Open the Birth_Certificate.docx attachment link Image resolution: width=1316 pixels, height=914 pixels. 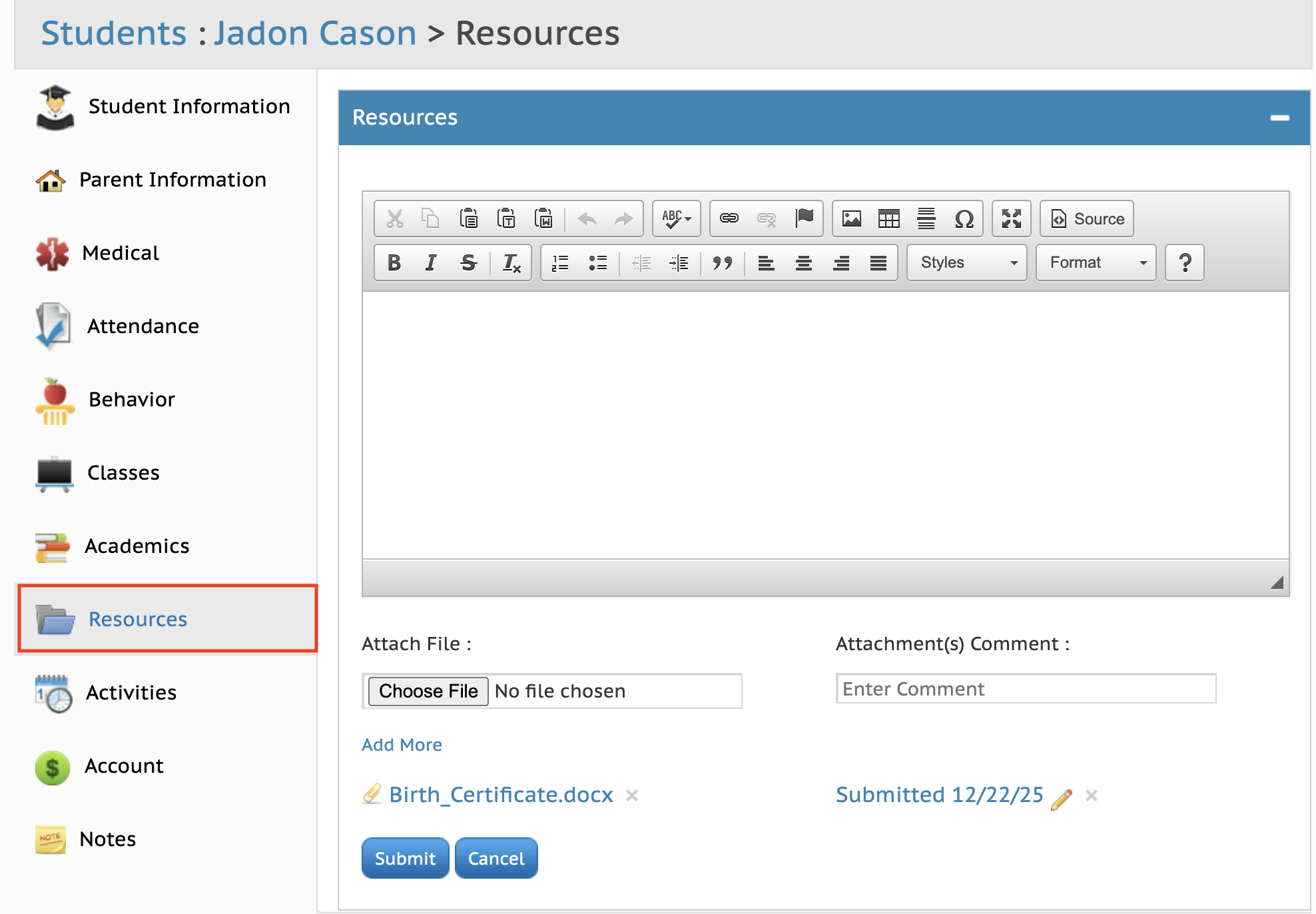(501, 795)
